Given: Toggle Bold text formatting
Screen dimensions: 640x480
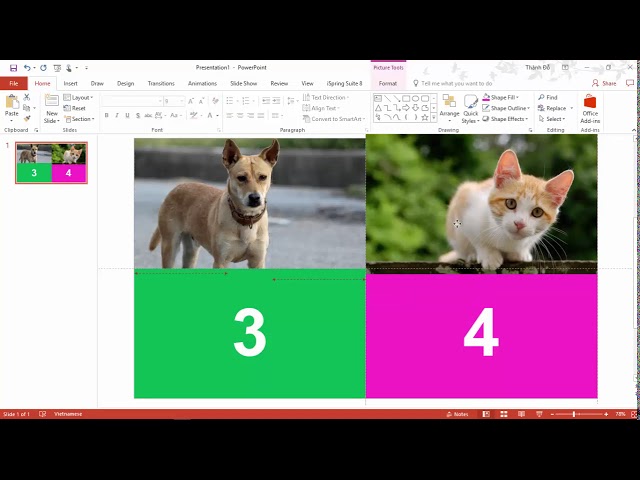Looking at the screenshot, I should click(x=105, y=115).
